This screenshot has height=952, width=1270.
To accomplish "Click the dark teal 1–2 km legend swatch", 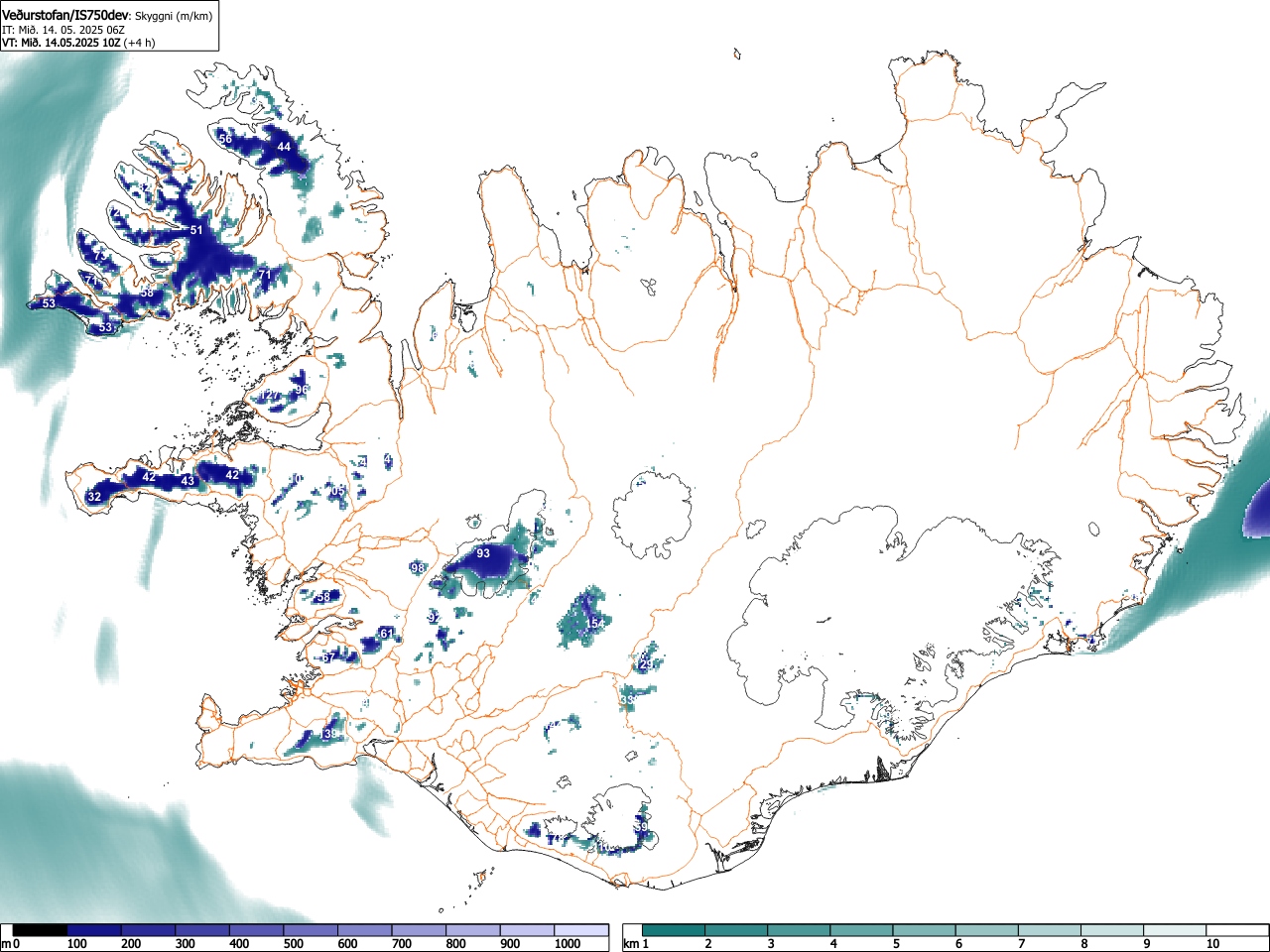I will click(674, 930).
